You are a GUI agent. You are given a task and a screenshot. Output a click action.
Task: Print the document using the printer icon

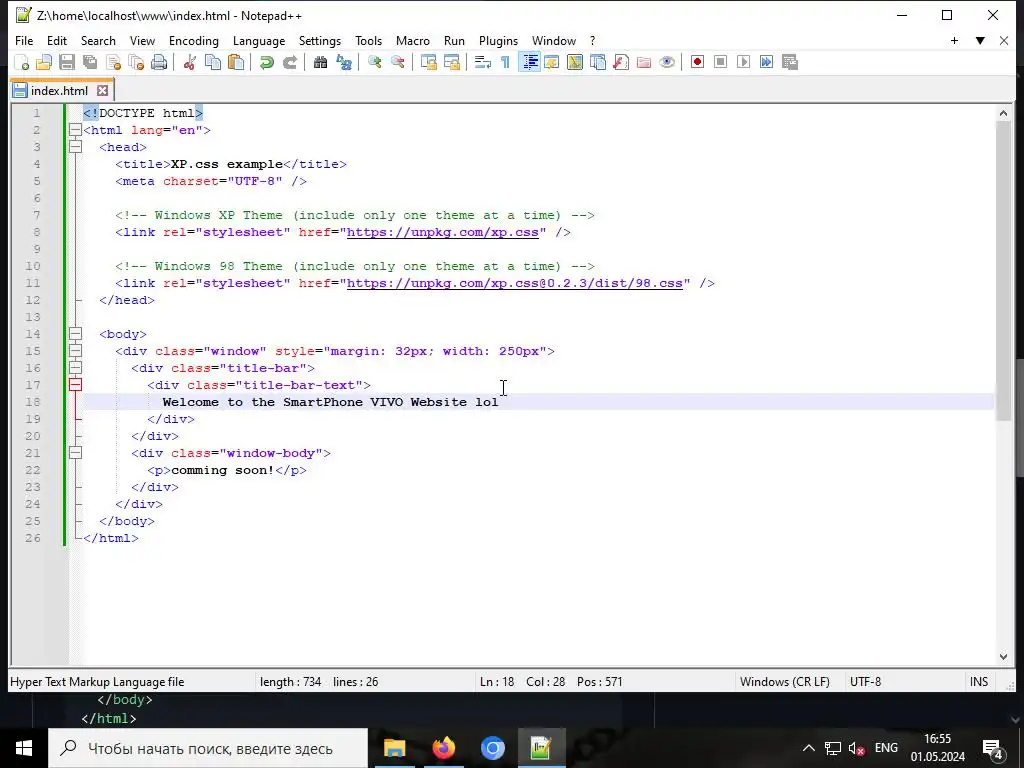(159, 62)
